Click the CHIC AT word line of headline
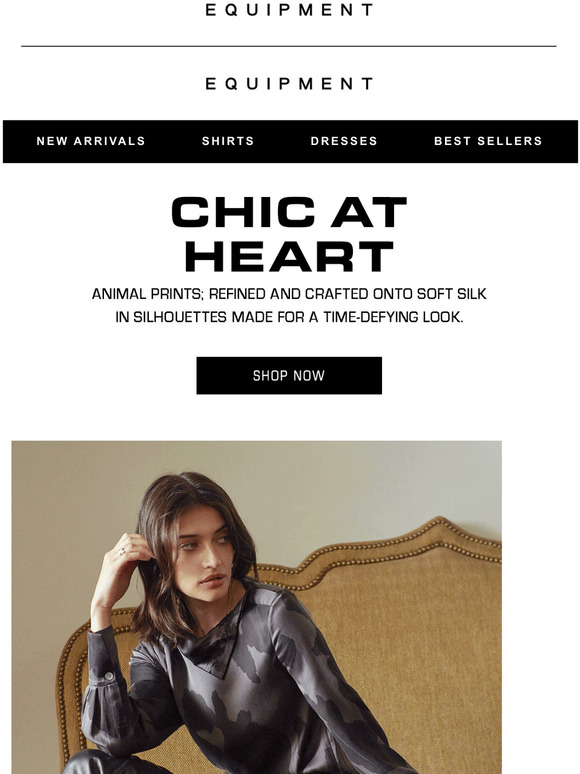Viewport: 580px width, 774px height. click(x=289, y=212)
